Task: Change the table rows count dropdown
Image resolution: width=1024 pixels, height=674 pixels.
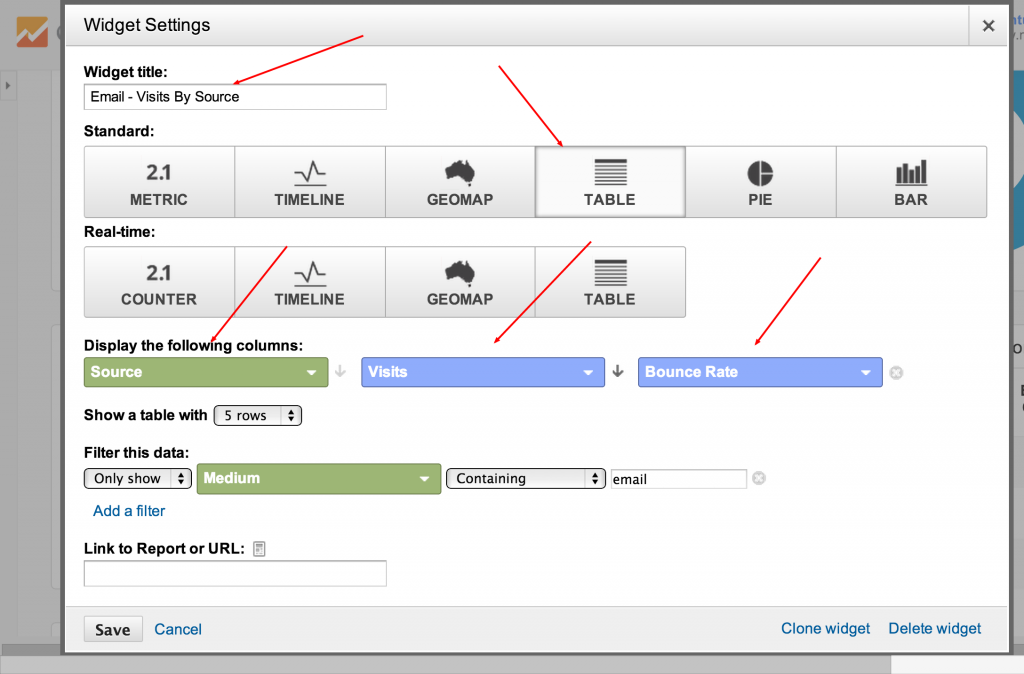Action: [257, 415]
